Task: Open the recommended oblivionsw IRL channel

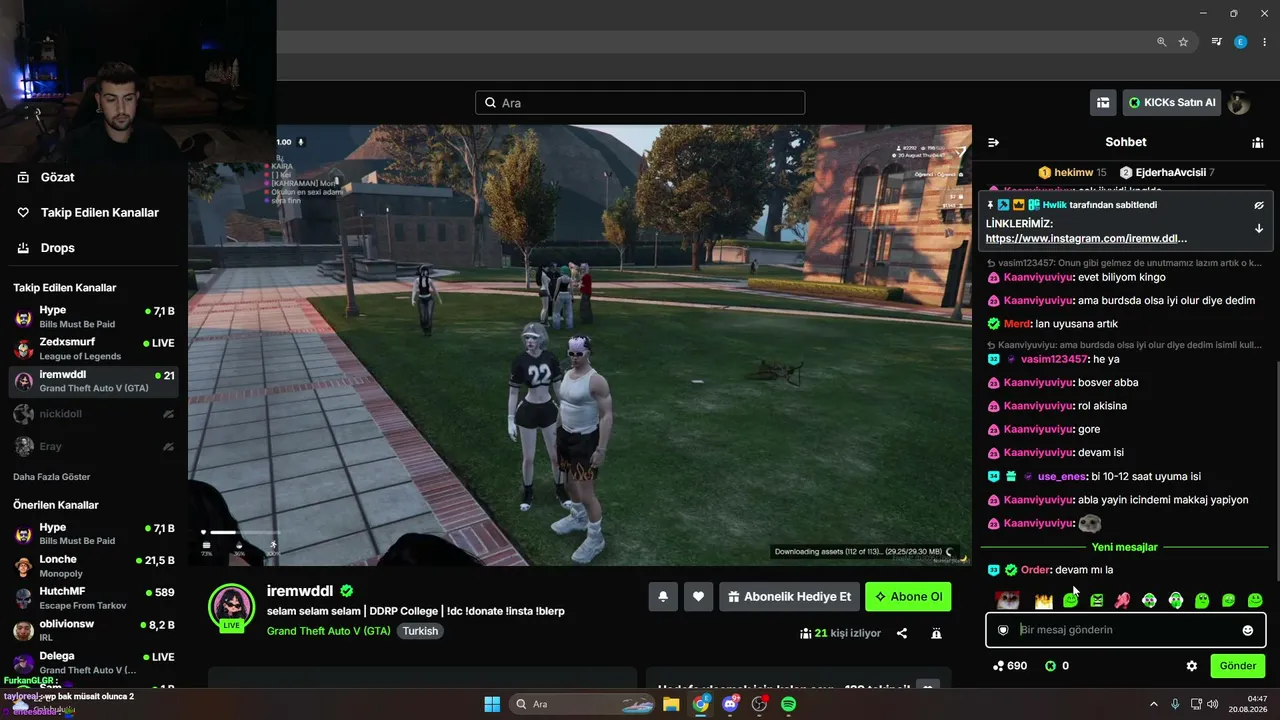Action: 94,630
